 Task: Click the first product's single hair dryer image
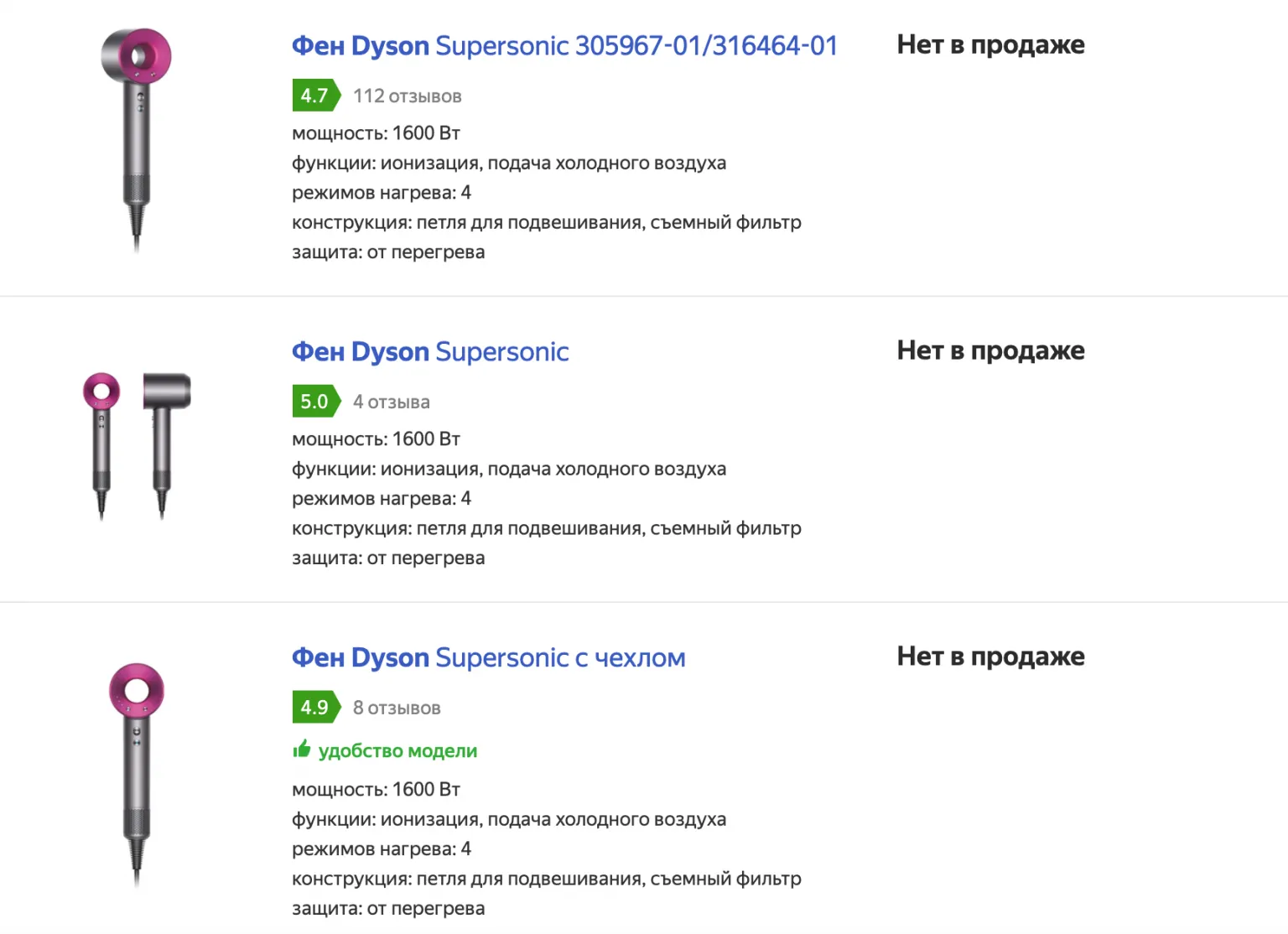click(x=136, y=138)
